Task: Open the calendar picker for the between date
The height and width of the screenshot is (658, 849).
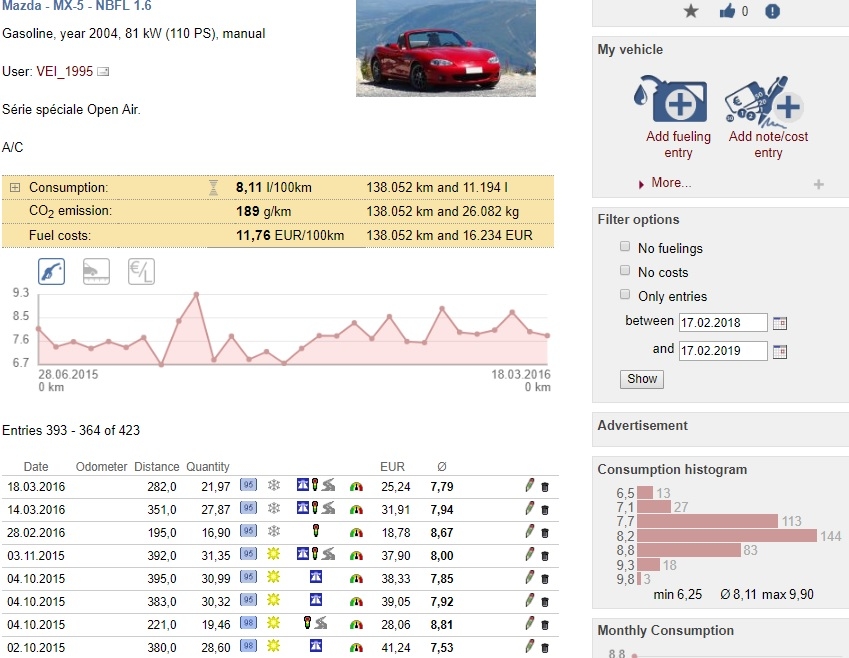Action: pos(780,323)
